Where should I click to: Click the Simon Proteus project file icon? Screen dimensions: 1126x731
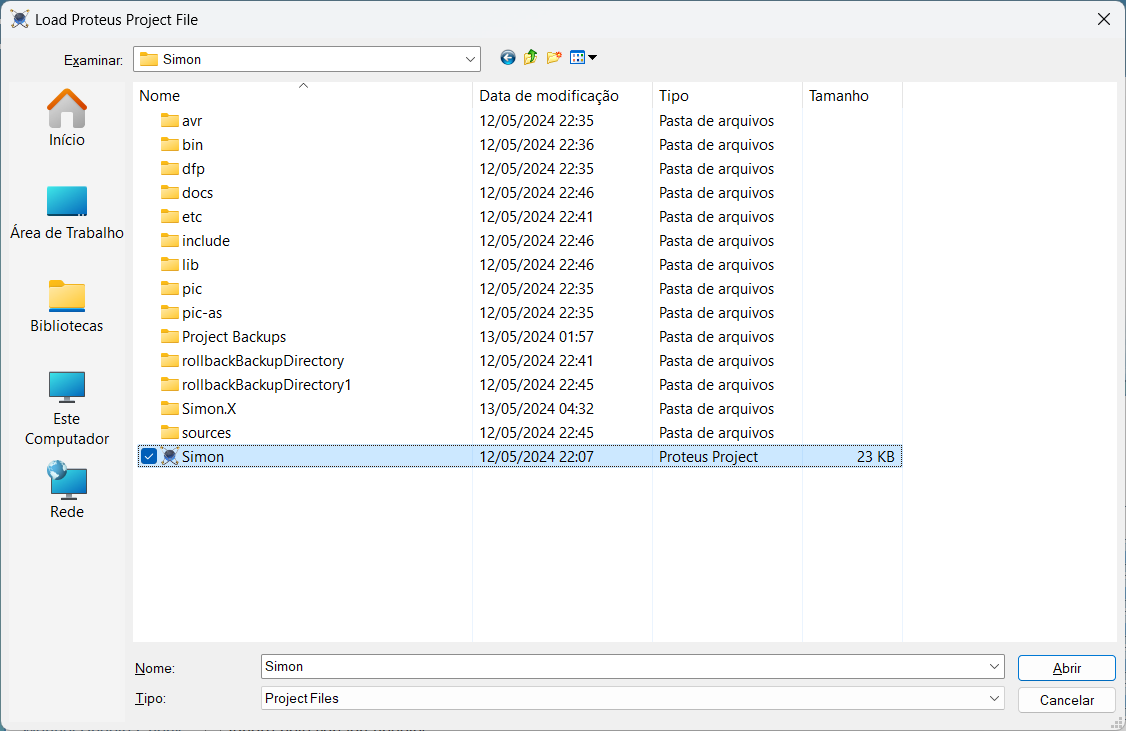(x=169, y=457)
